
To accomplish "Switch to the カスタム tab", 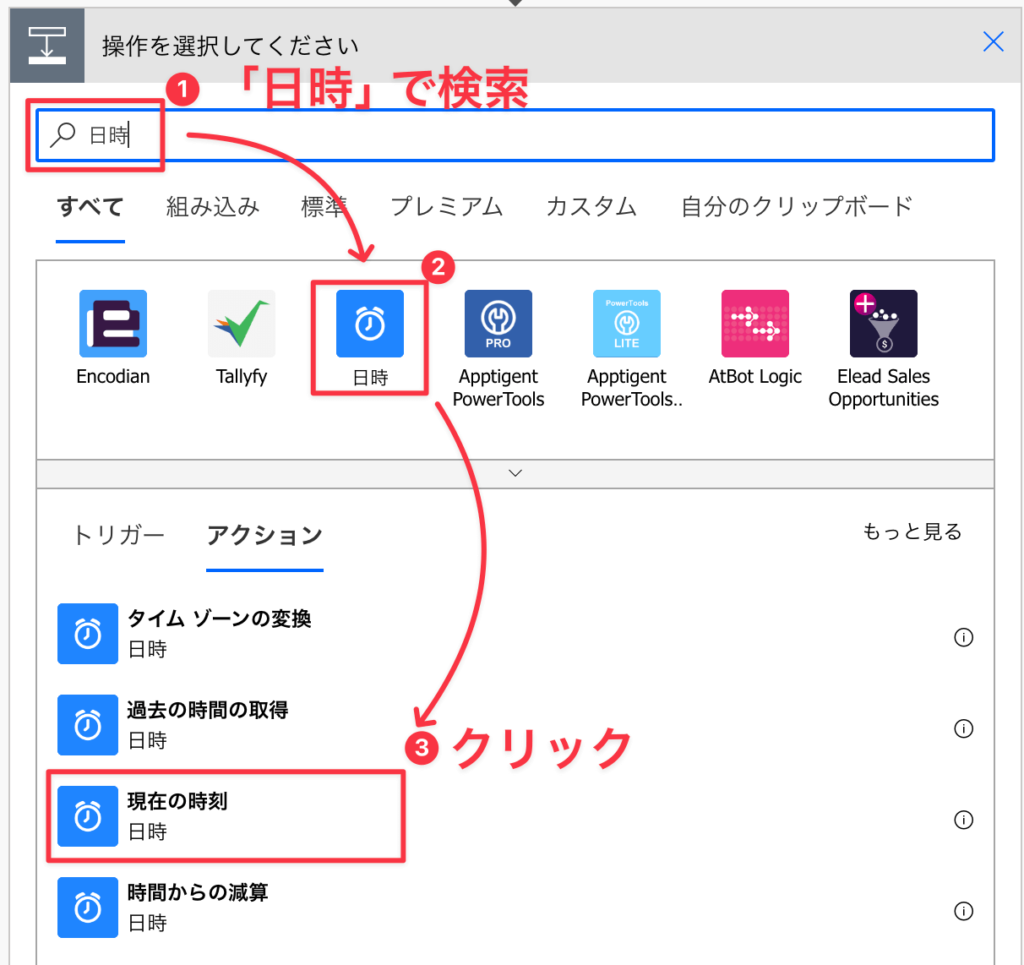I will pyautogui.click(x=591, y=207).
